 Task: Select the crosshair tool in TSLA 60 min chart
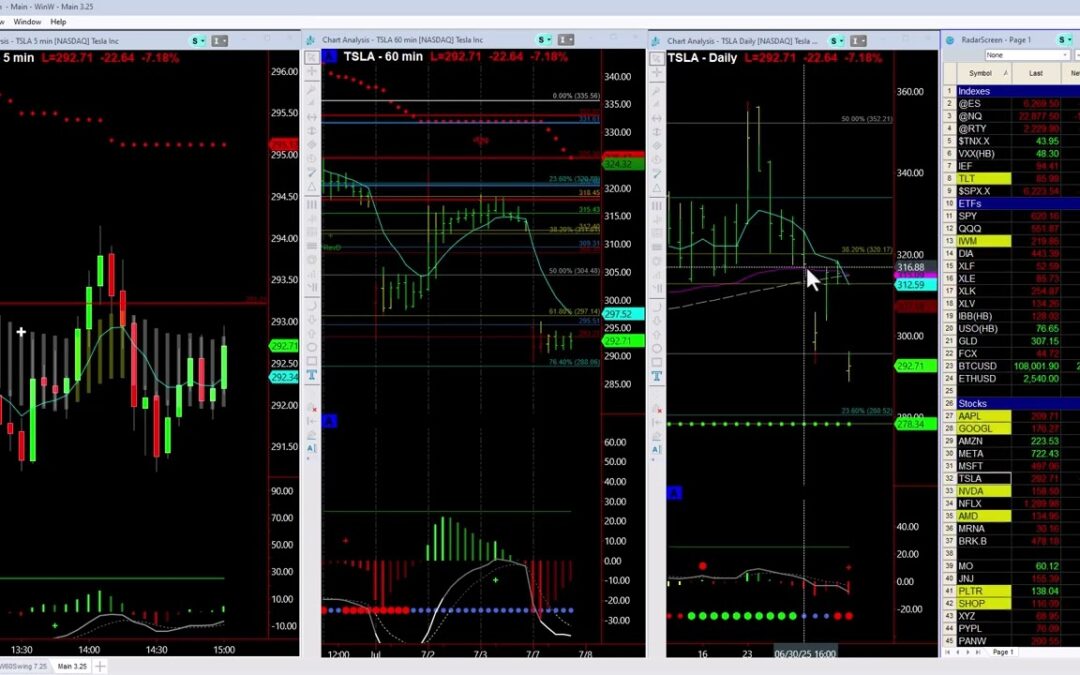click(311, 71)
